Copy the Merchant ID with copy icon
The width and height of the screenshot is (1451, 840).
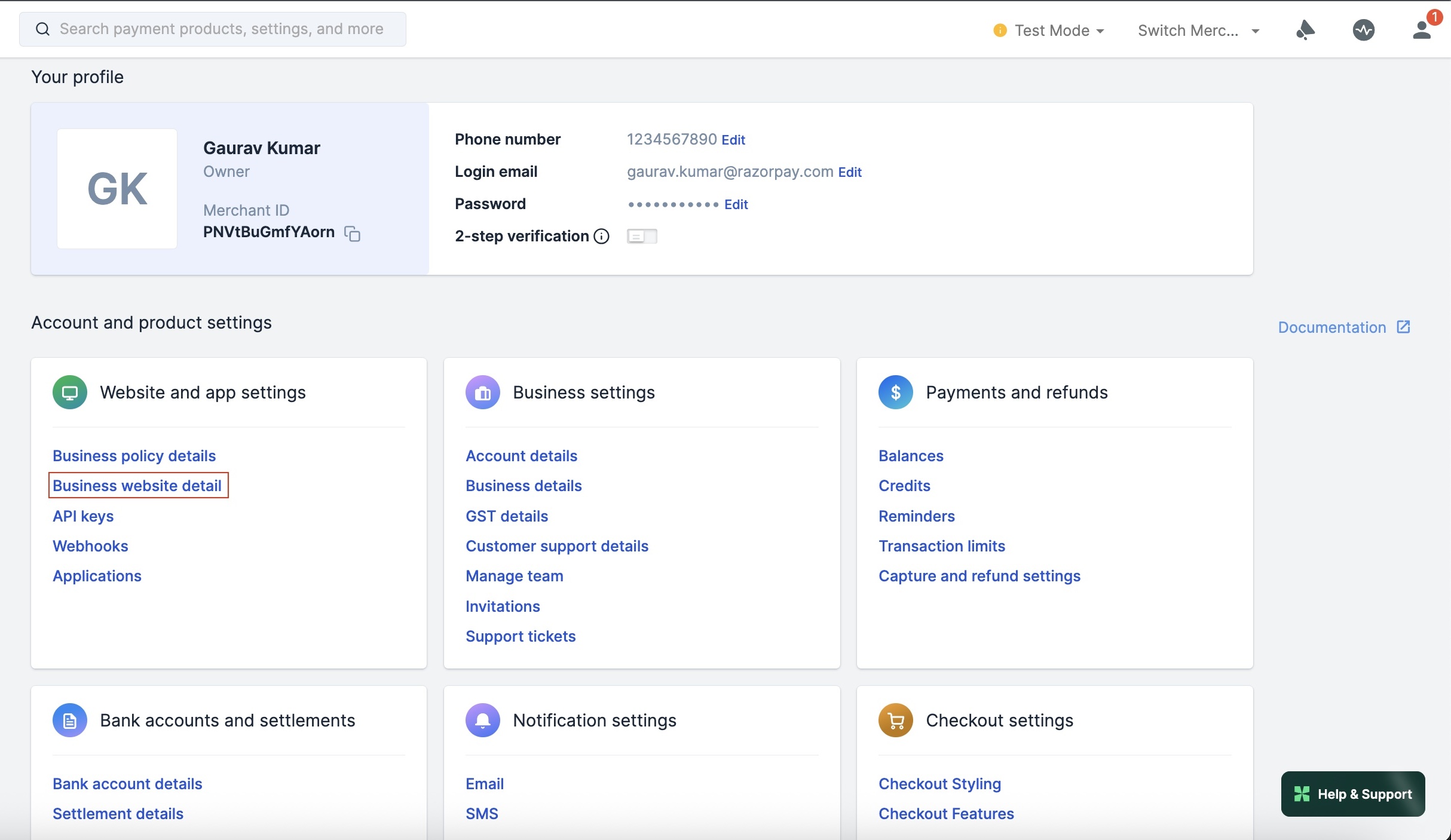tap(353, 234)
